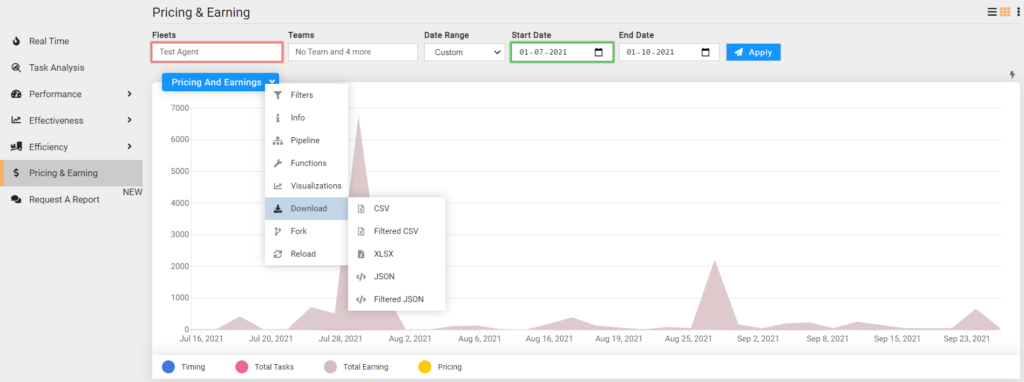
Task: Click the Pipeline hierarchy icon
Action: (x=278, y=140)
